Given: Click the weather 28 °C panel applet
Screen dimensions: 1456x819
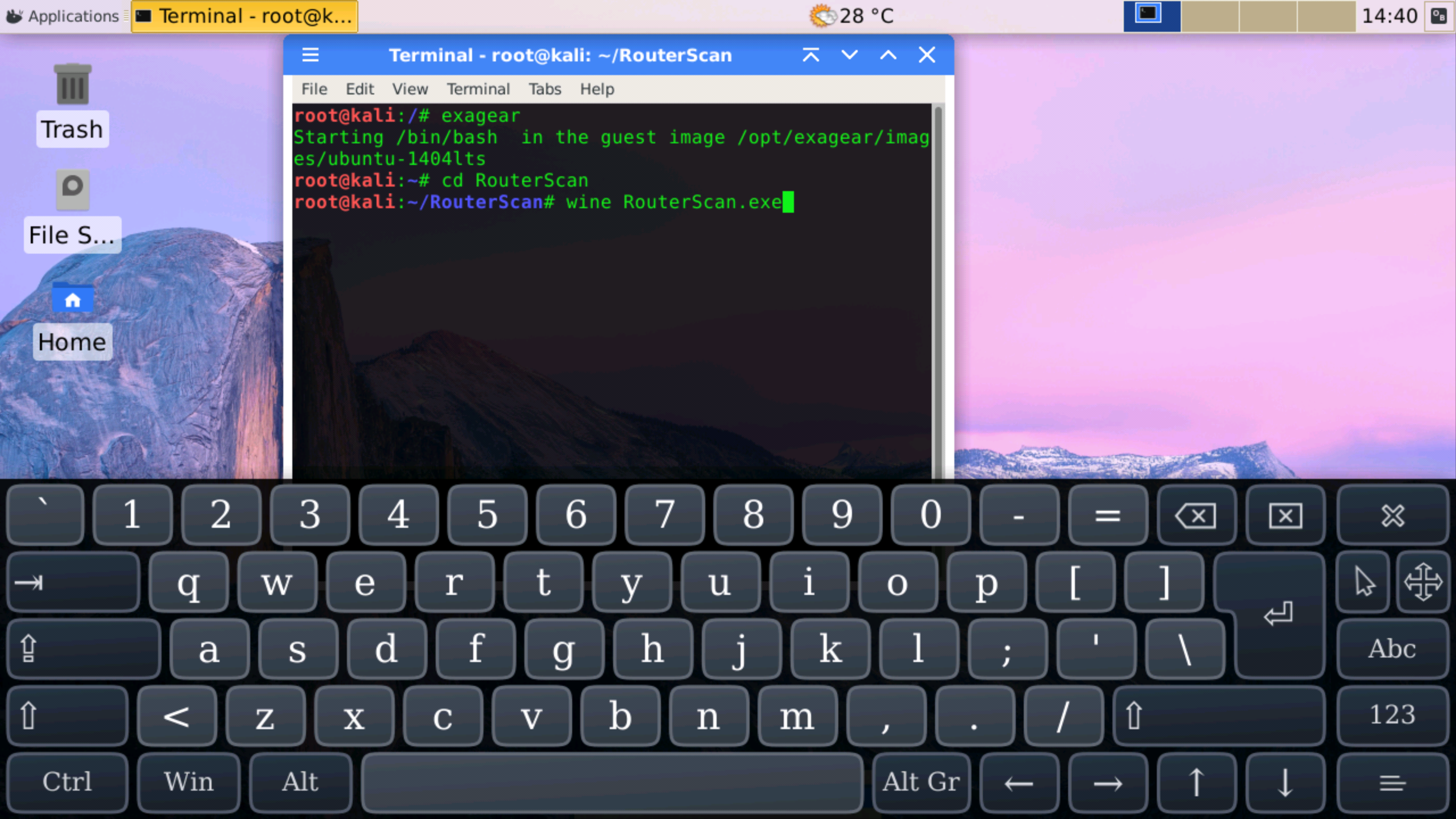Looking at the screenshot, I should (x=851, y=16).
